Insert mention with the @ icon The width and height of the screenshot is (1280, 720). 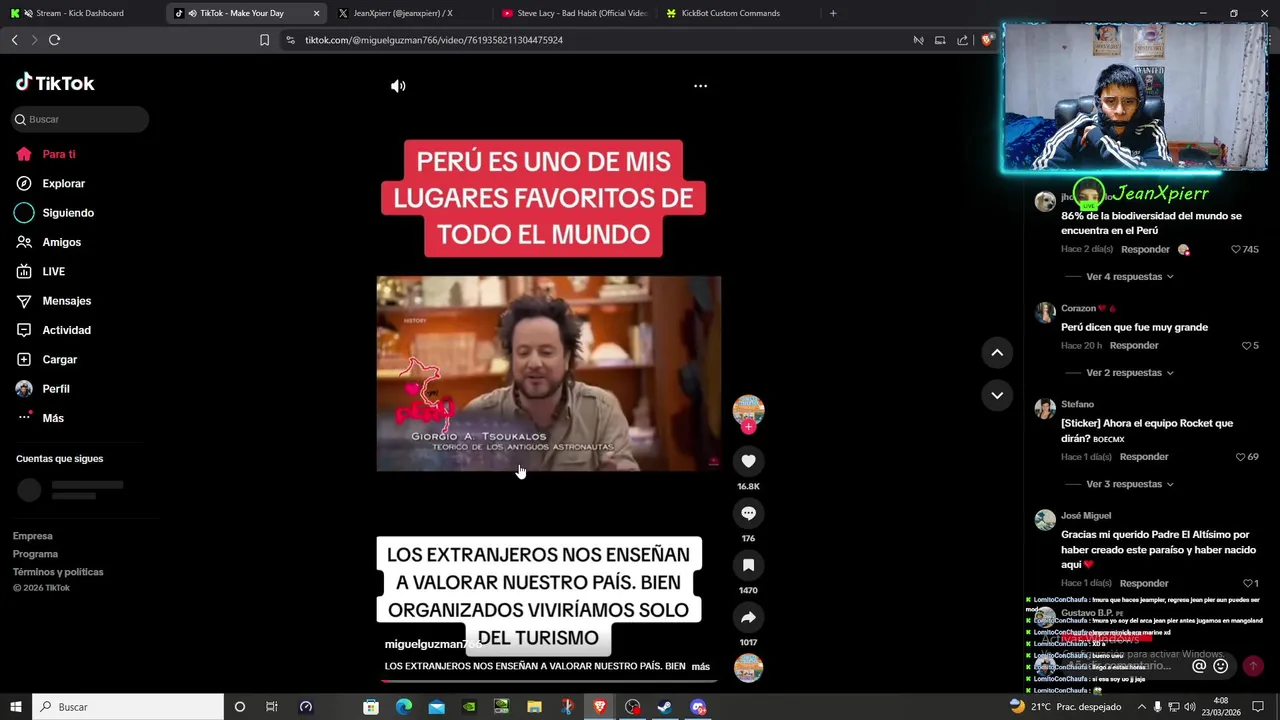1199,666
